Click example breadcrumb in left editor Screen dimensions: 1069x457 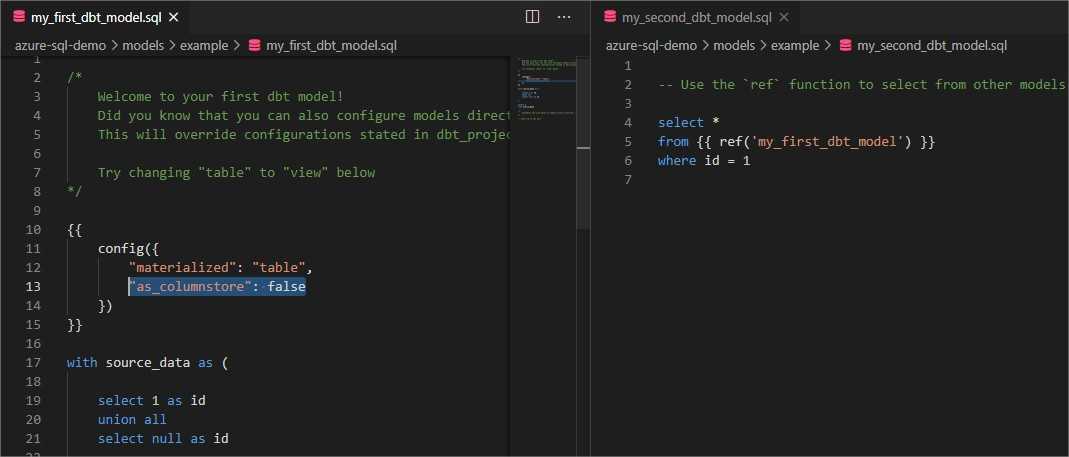[204, 46]
